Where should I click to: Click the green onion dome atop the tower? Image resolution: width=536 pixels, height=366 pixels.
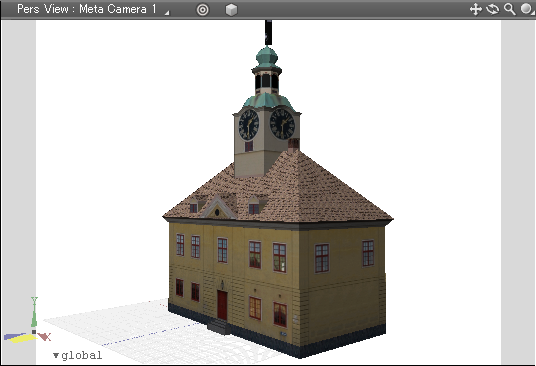[267, 57]
